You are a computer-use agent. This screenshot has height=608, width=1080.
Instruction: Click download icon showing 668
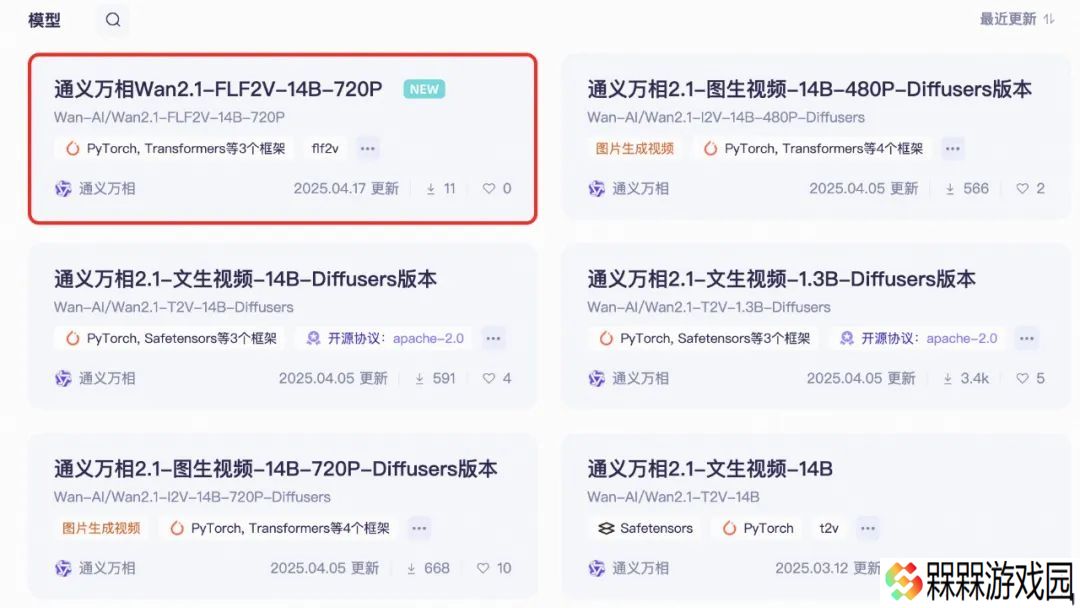point(411,569)
